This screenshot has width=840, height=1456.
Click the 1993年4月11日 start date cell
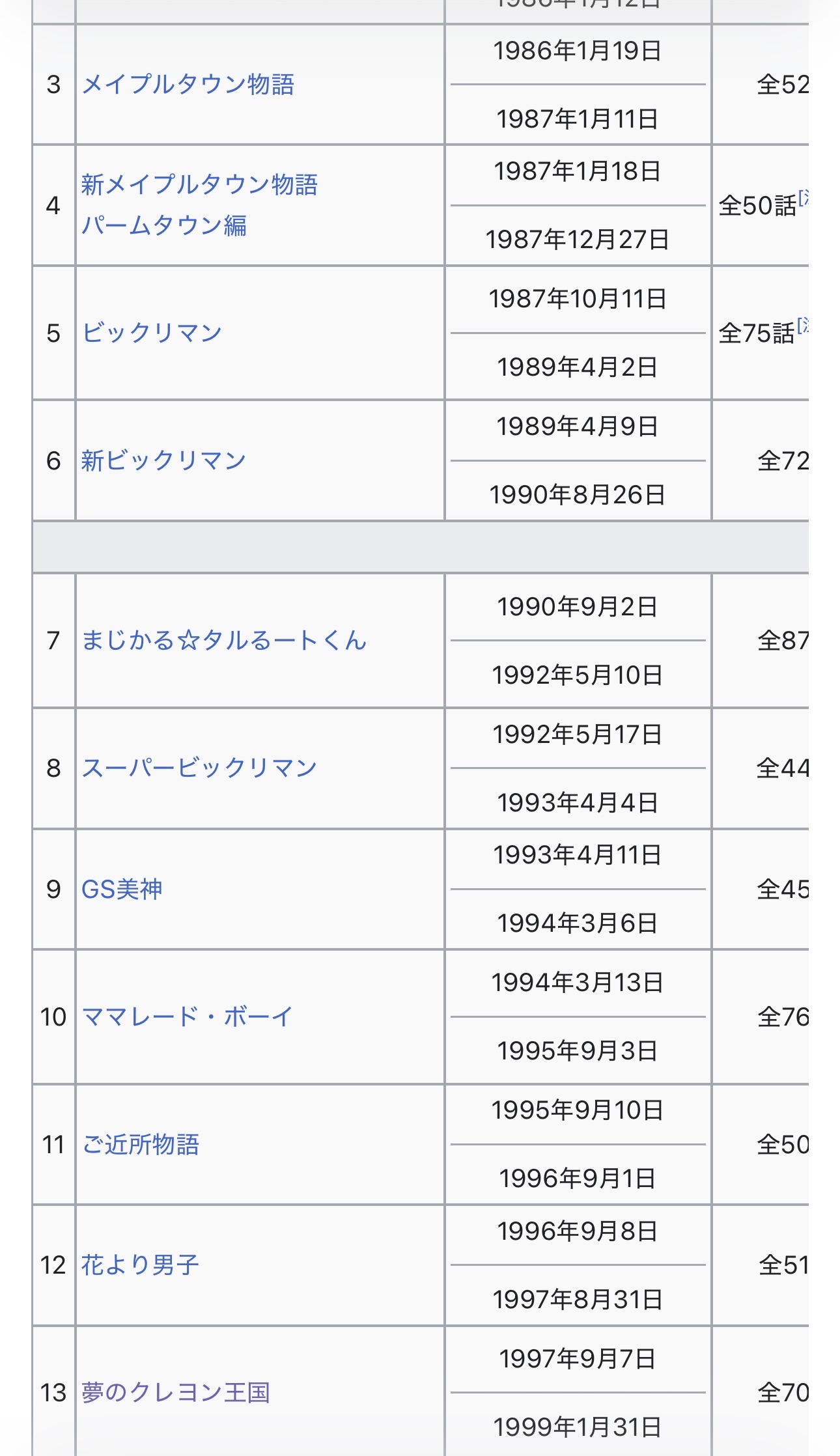(578, 855)
